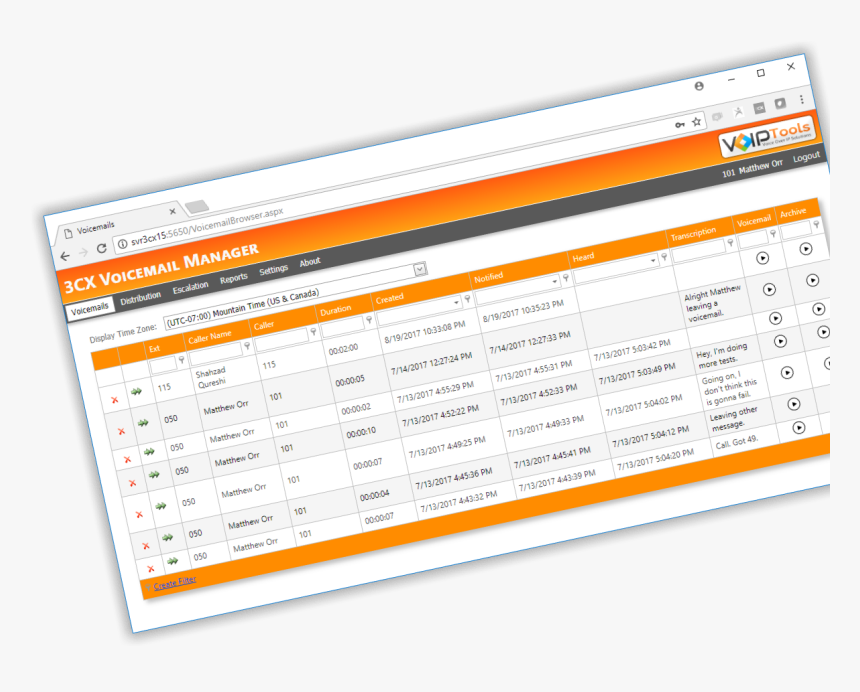Screen dimensions: 860x692
Task: Play voicemail heard 7/13/2017 5:03:42 PM
Action: (x=775, y=318)
